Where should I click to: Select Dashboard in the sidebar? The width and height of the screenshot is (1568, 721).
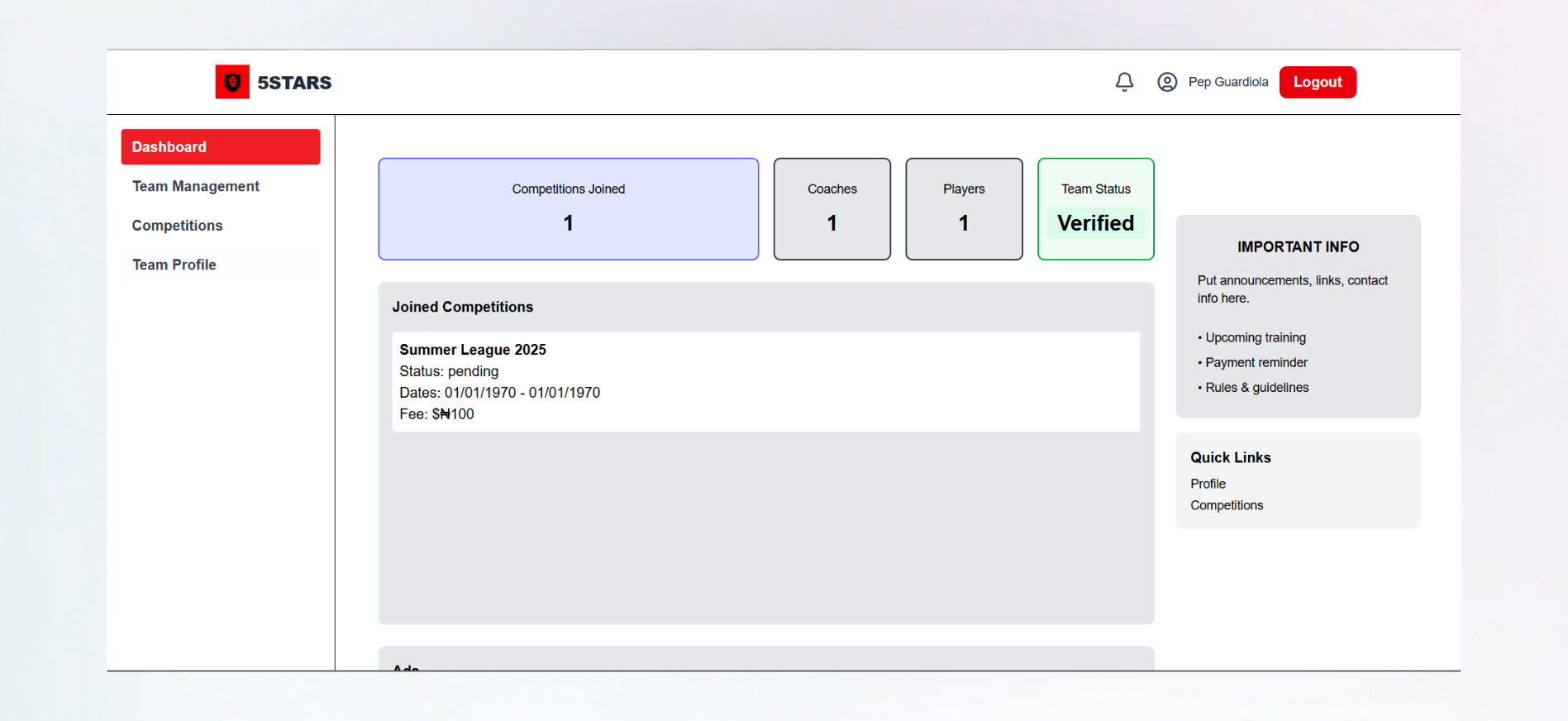[220, 147]
